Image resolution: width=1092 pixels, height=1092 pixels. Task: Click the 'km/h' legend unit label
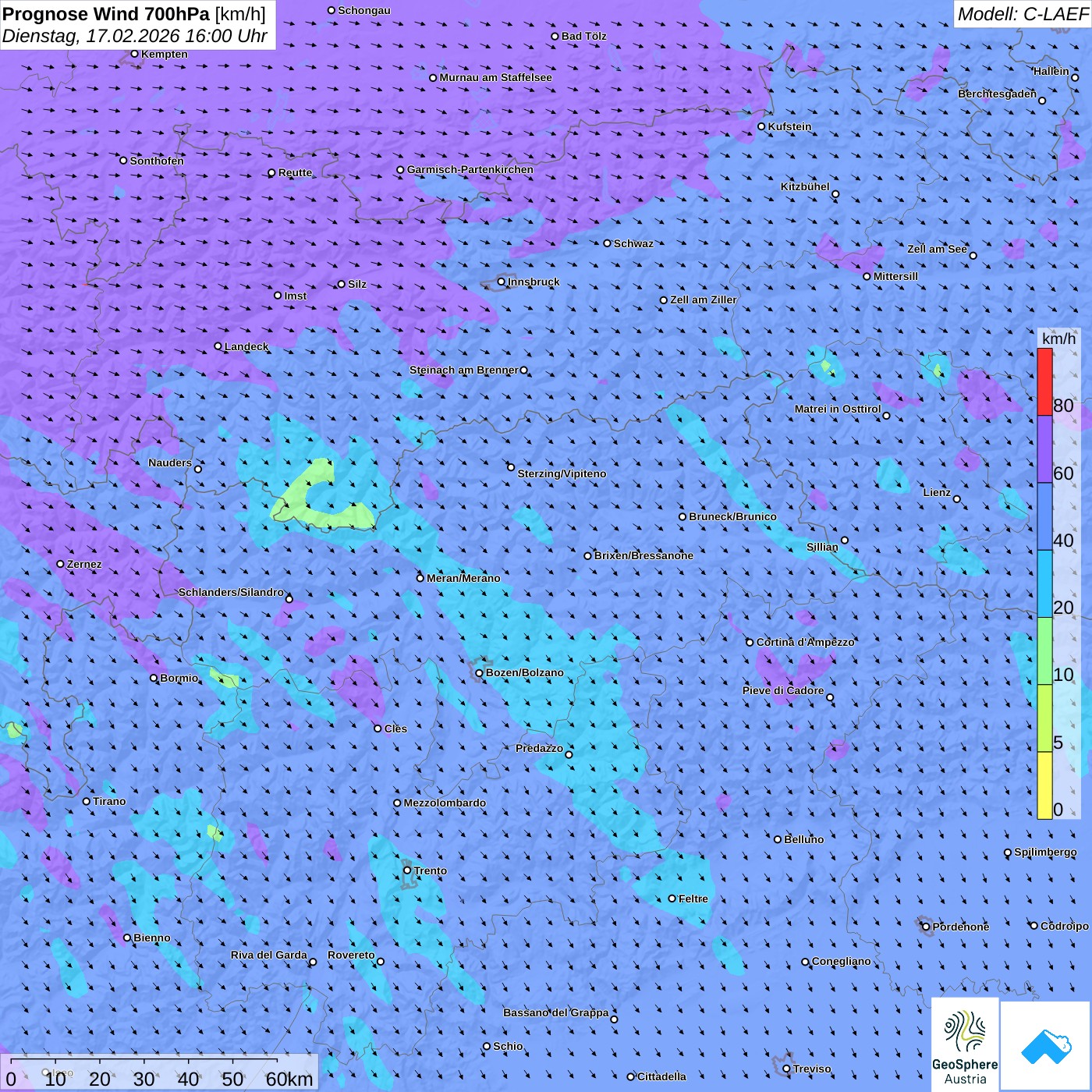click(x=1058, y=339)
